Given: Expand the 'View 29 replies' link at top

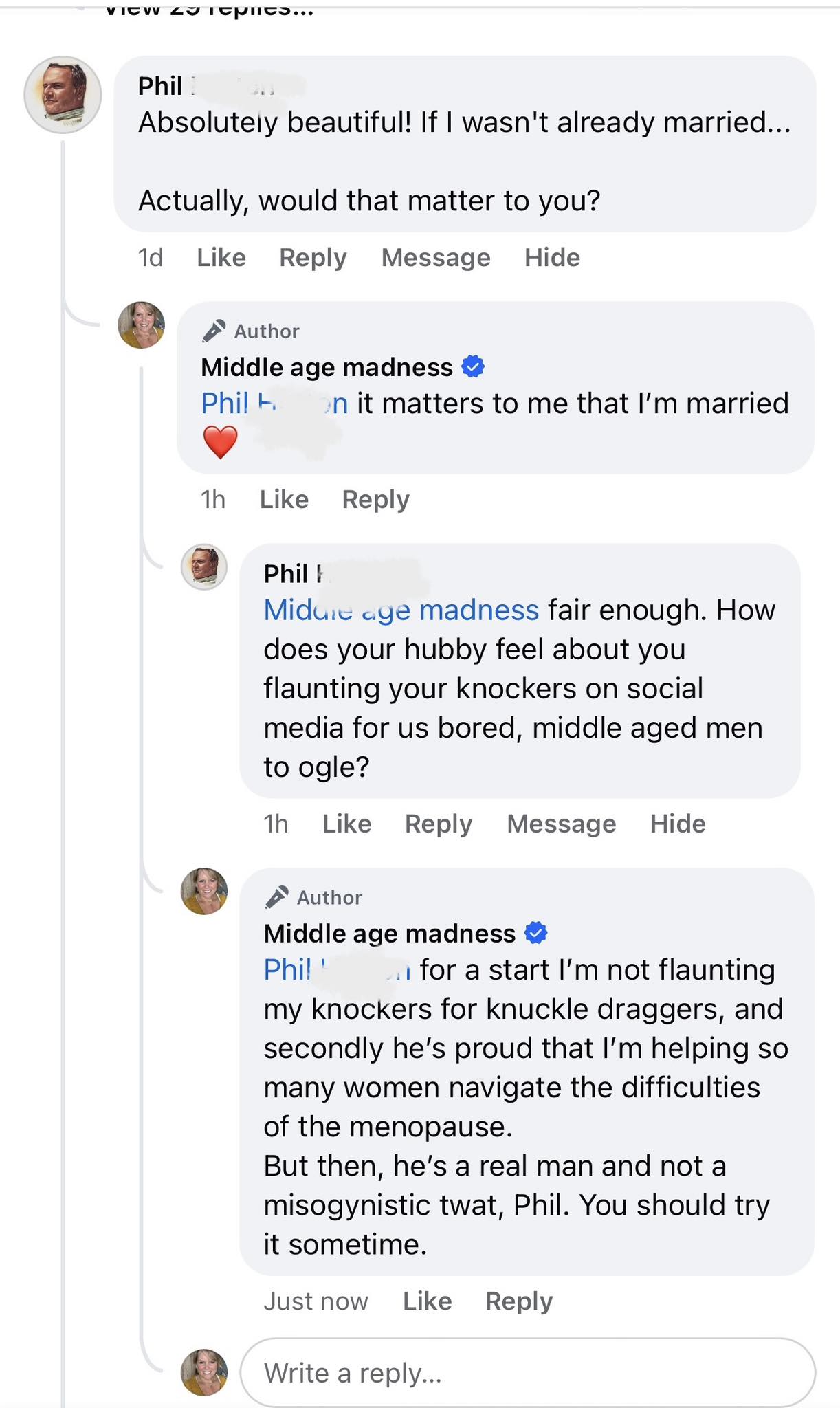Looking at the screenshot, I should (209, 10).
